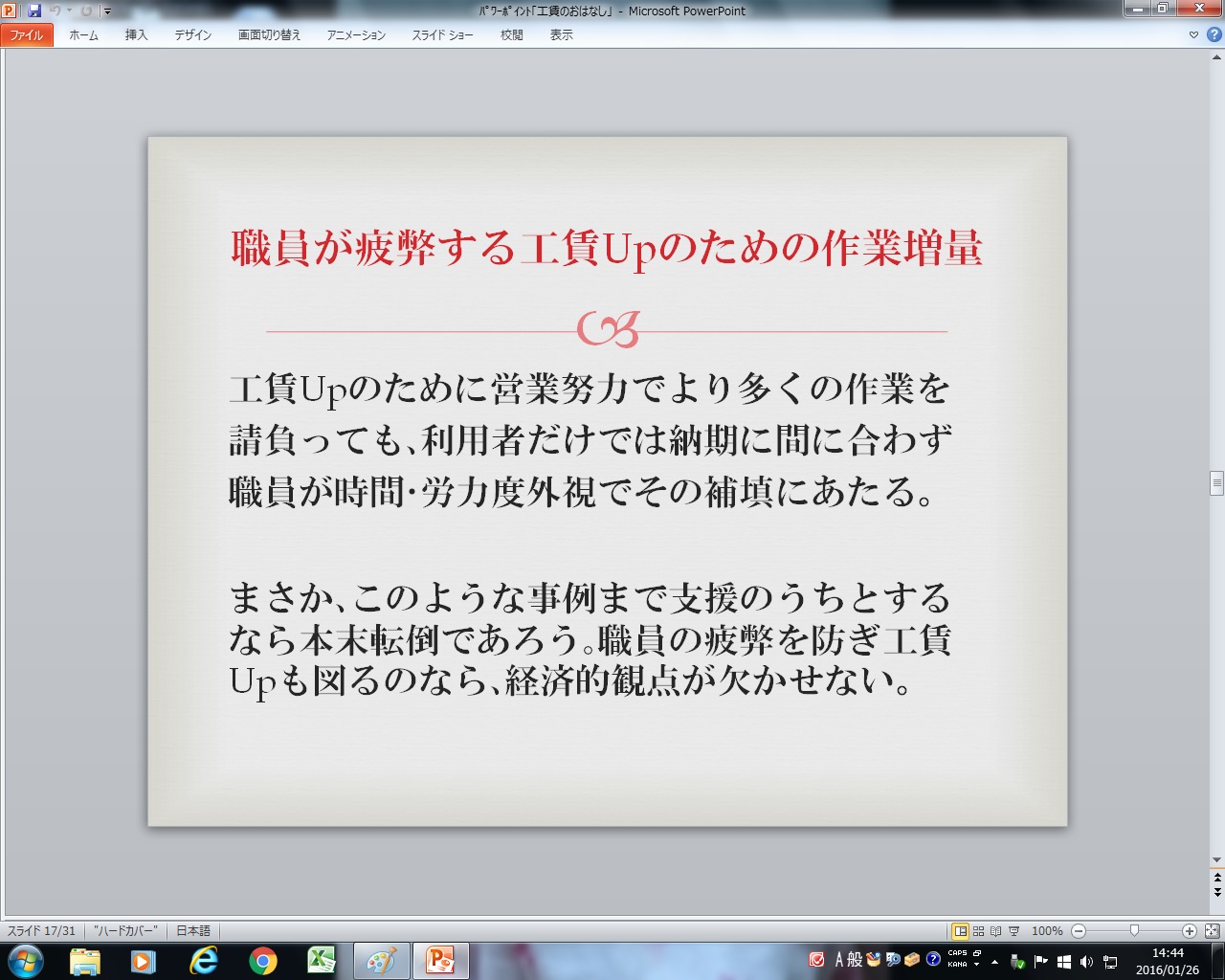Open the 表示 ribbon tab
This screenshot has width=1225, height=980.
[x=562, y=34]
